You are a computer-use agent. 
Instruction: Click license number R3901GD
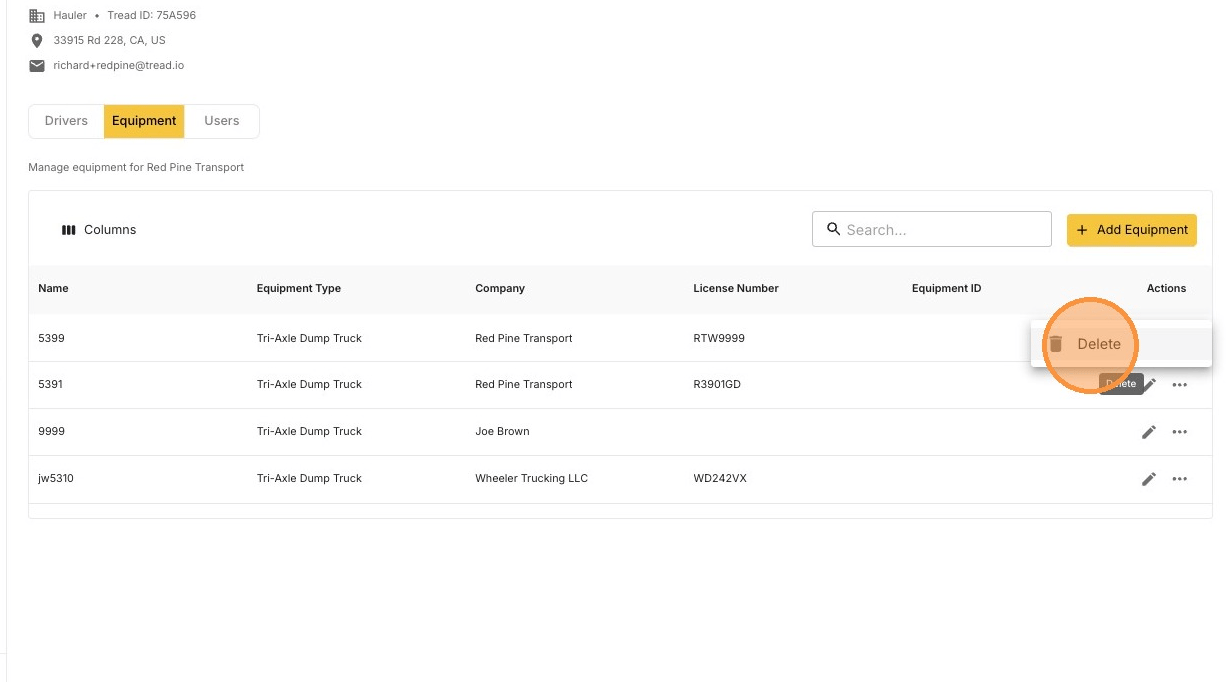pos(717,384)
